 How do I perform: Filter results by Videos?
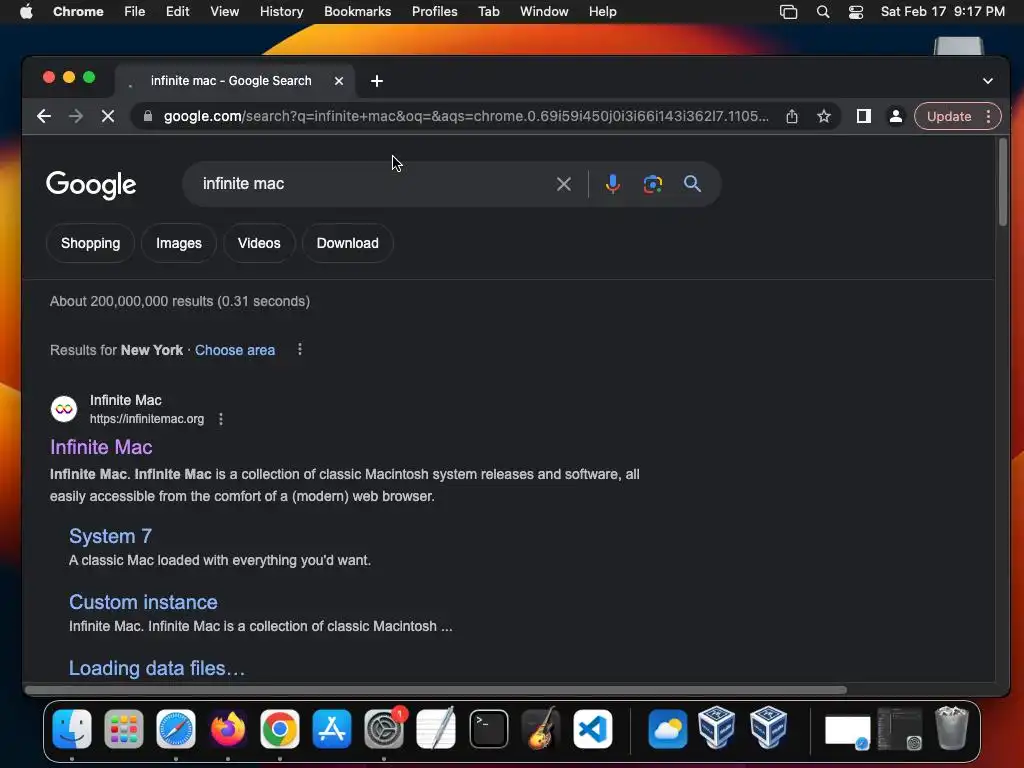(259, 244)
